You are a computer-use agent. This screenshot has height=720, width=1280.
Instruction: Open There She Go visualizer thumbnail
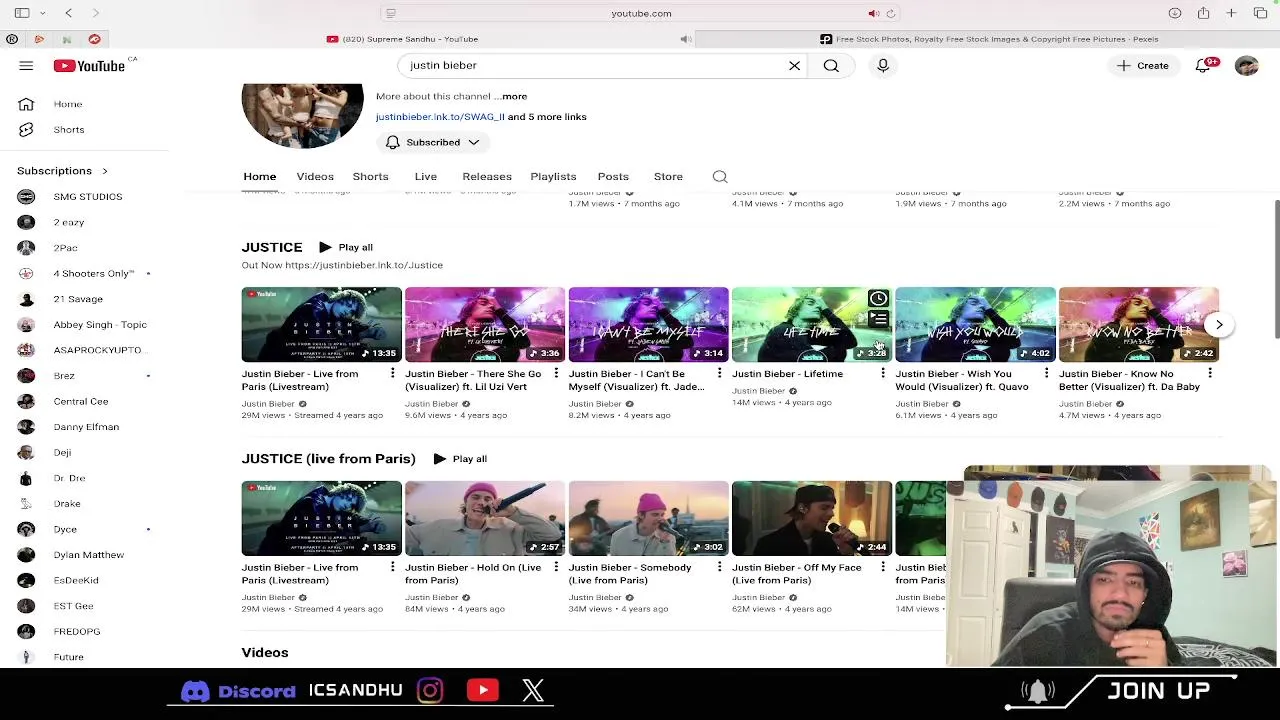tap(485, 324)
